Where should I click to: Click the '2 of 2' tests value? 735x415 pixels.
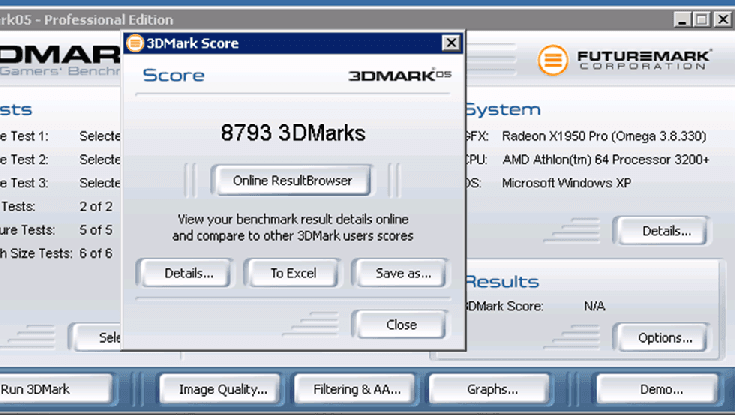tap(96, 206)
